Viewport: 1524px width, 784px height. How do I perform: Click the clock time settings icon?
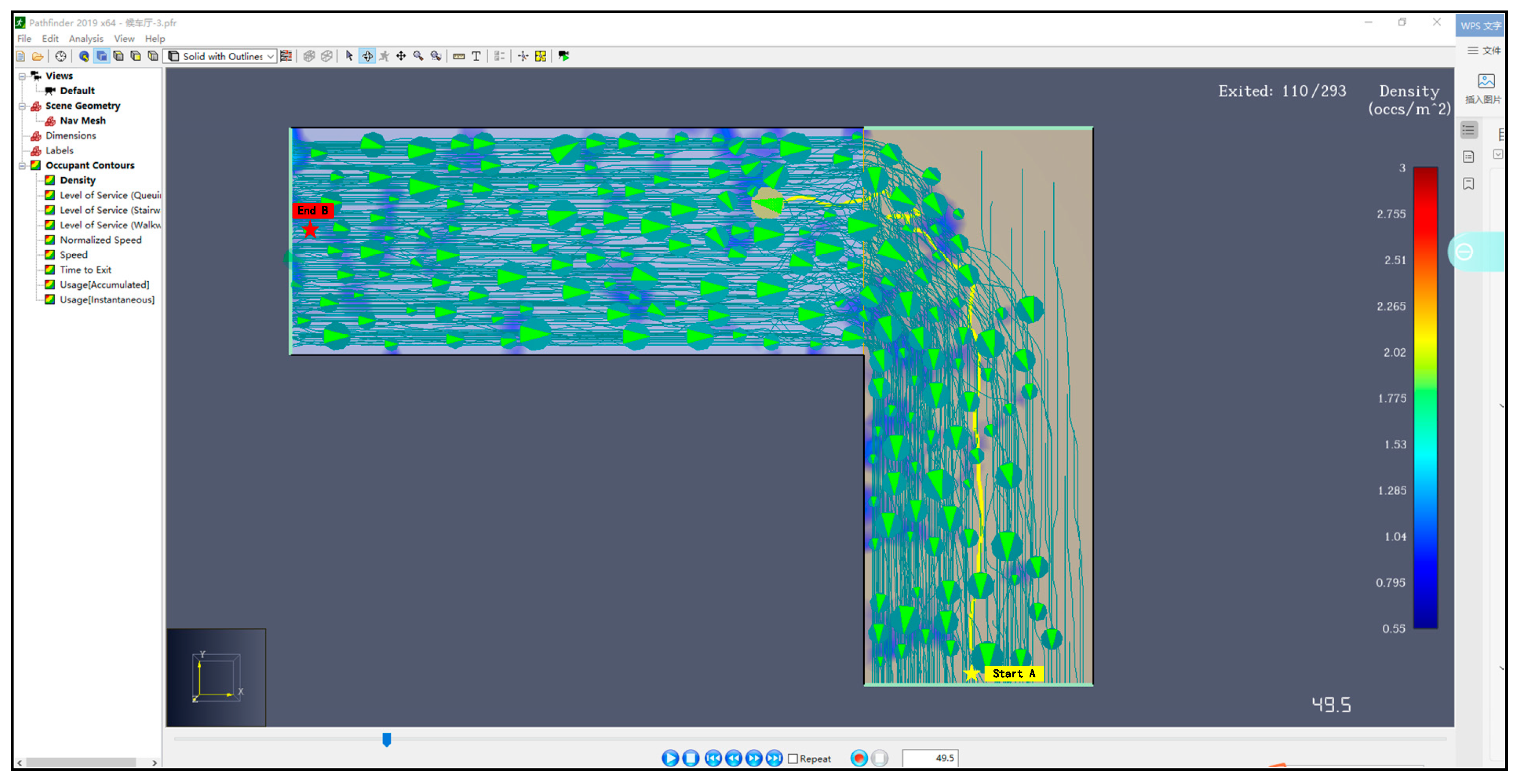coord(60,56)
